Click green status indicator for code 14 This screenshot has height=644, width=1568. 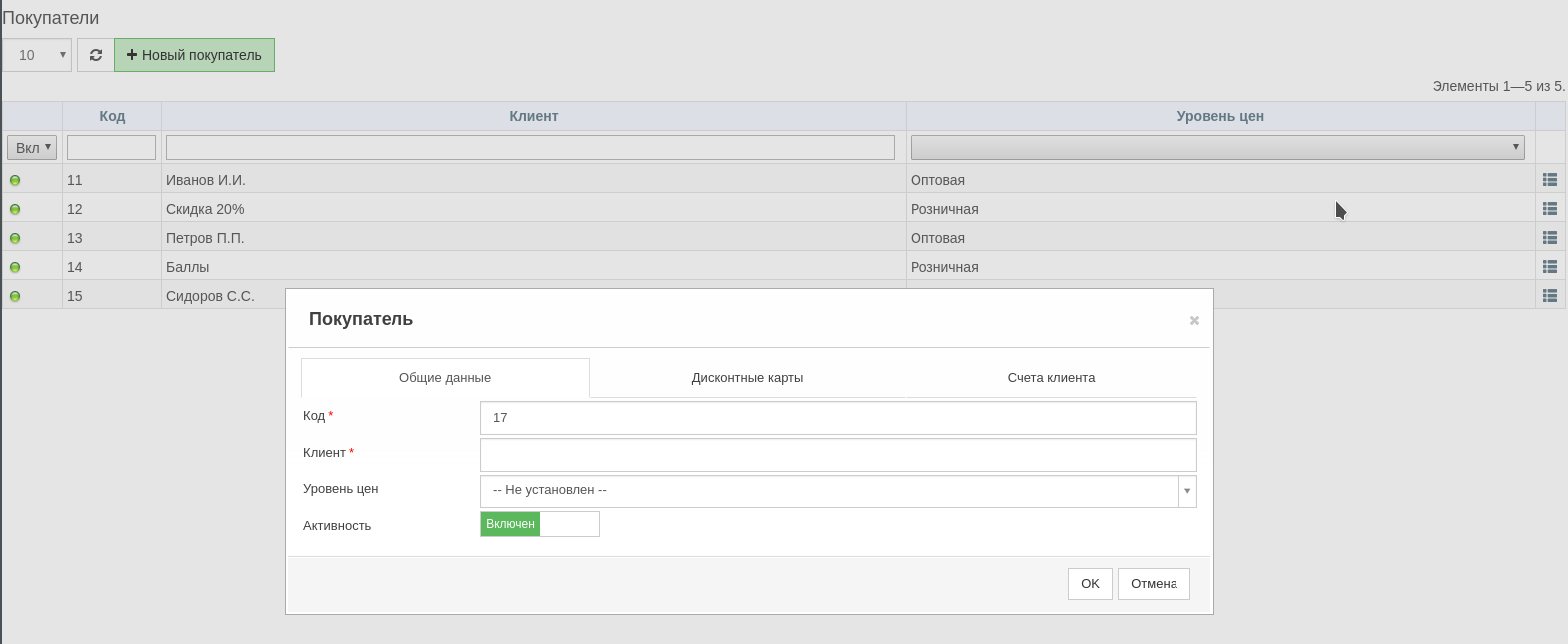point(15,268)
